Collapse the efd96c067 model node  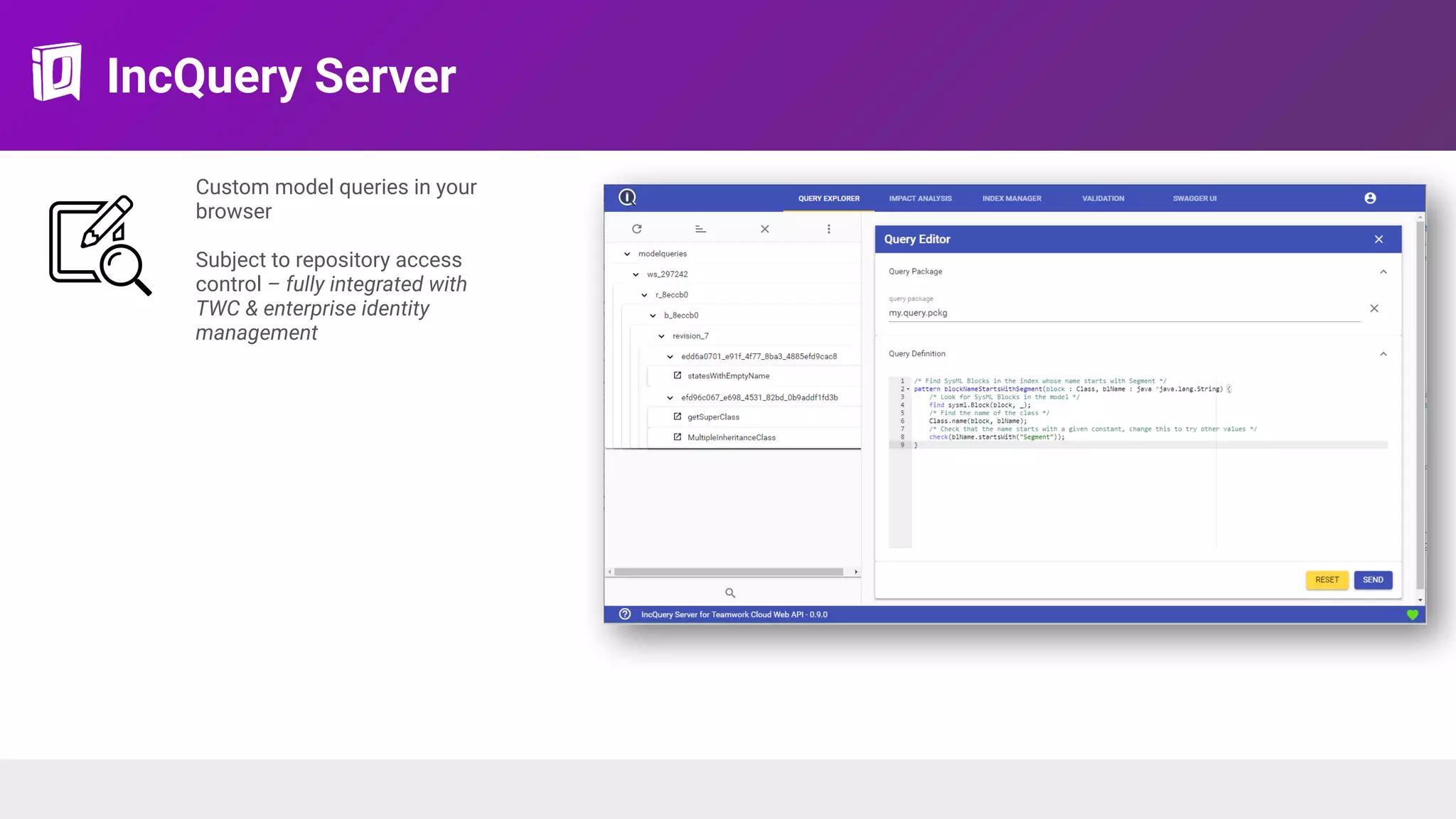tap(670, 398)
